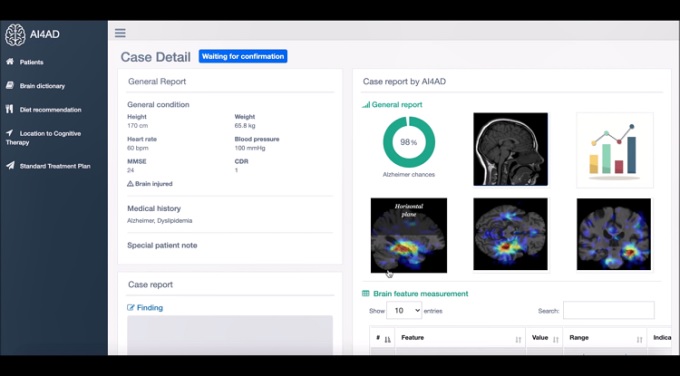Click the Diet recommendation utensils icon
Image resolution: width=680 pixels, height=376 pixels.
(x=9, y=109)
